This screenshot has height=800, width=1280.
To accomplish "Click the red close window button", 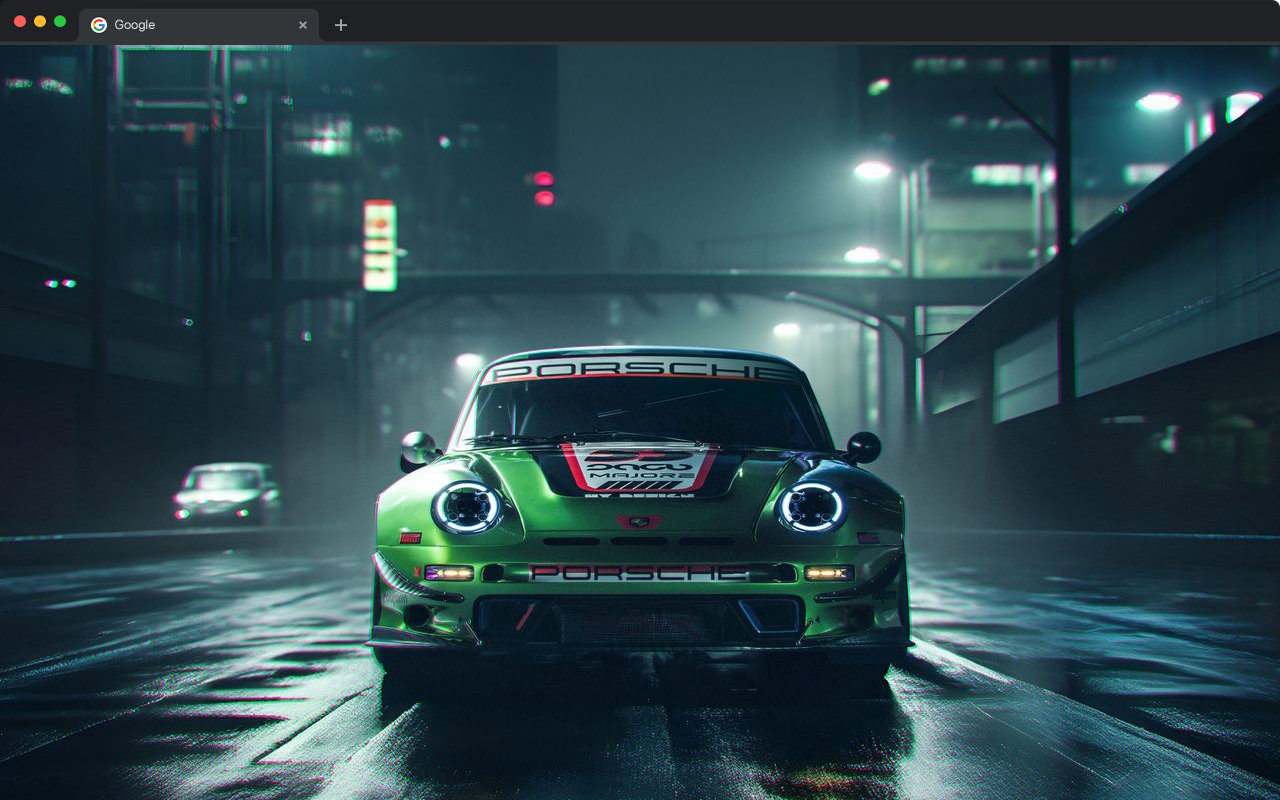I will 20,21.
